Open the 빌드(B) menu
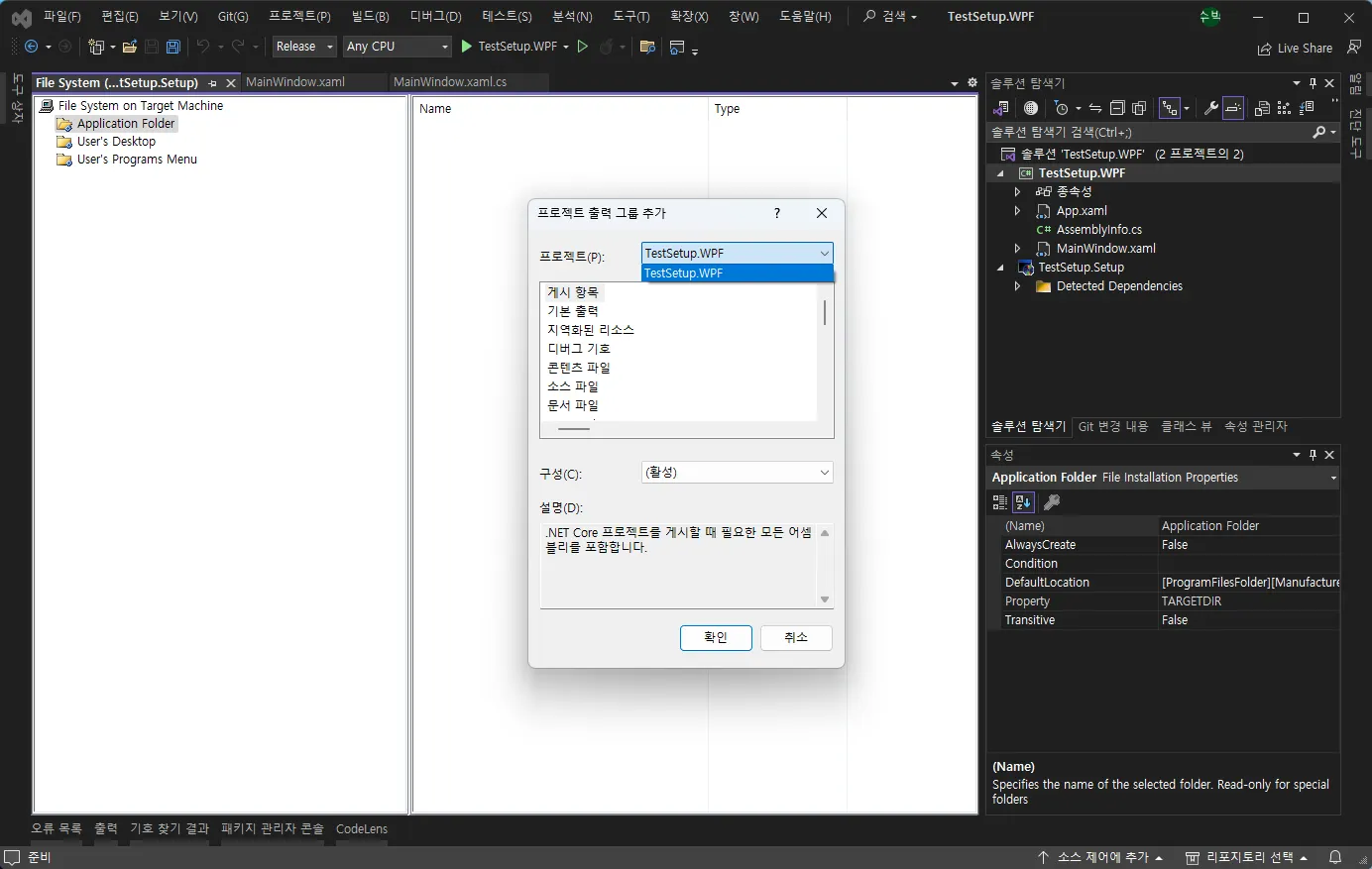Screen dimensions: 1372x869 pos(370,17)
